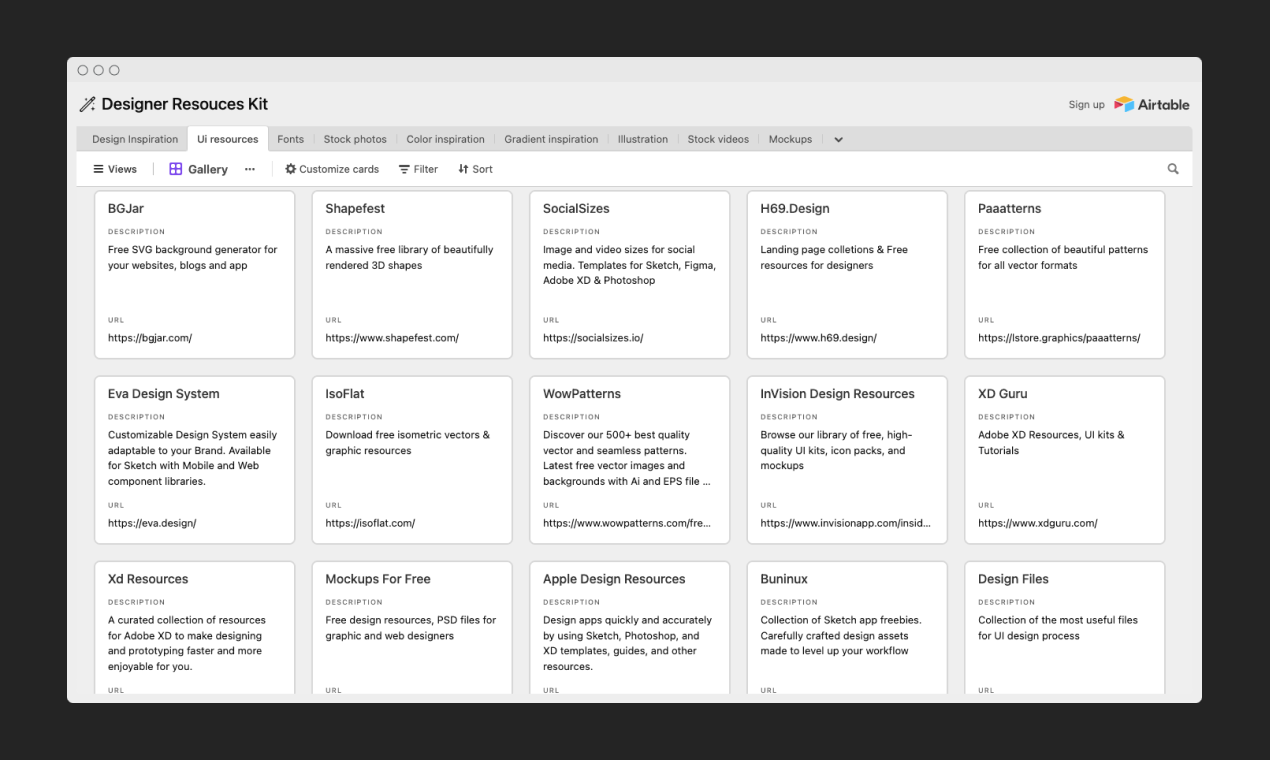Switch to the Fonts tab
This screenshot has width=1270, height=760.
click(290, 139)
